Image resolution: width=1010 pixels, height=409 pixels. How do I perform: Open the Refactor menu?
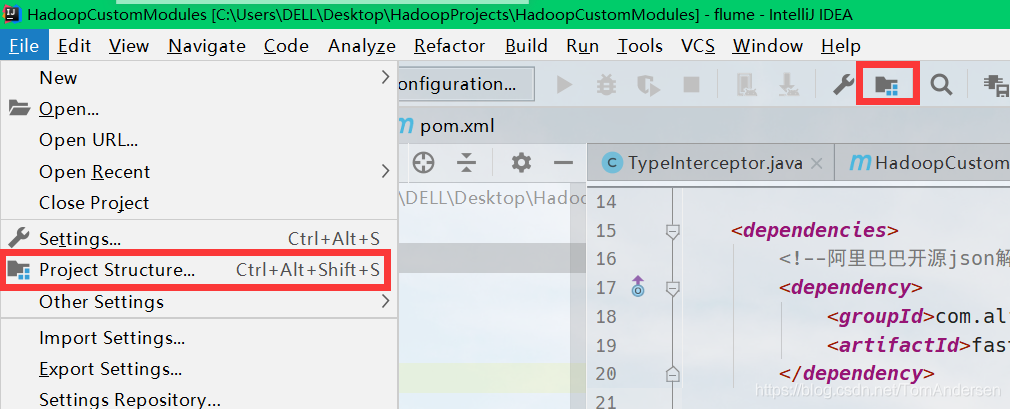(450, 46)
